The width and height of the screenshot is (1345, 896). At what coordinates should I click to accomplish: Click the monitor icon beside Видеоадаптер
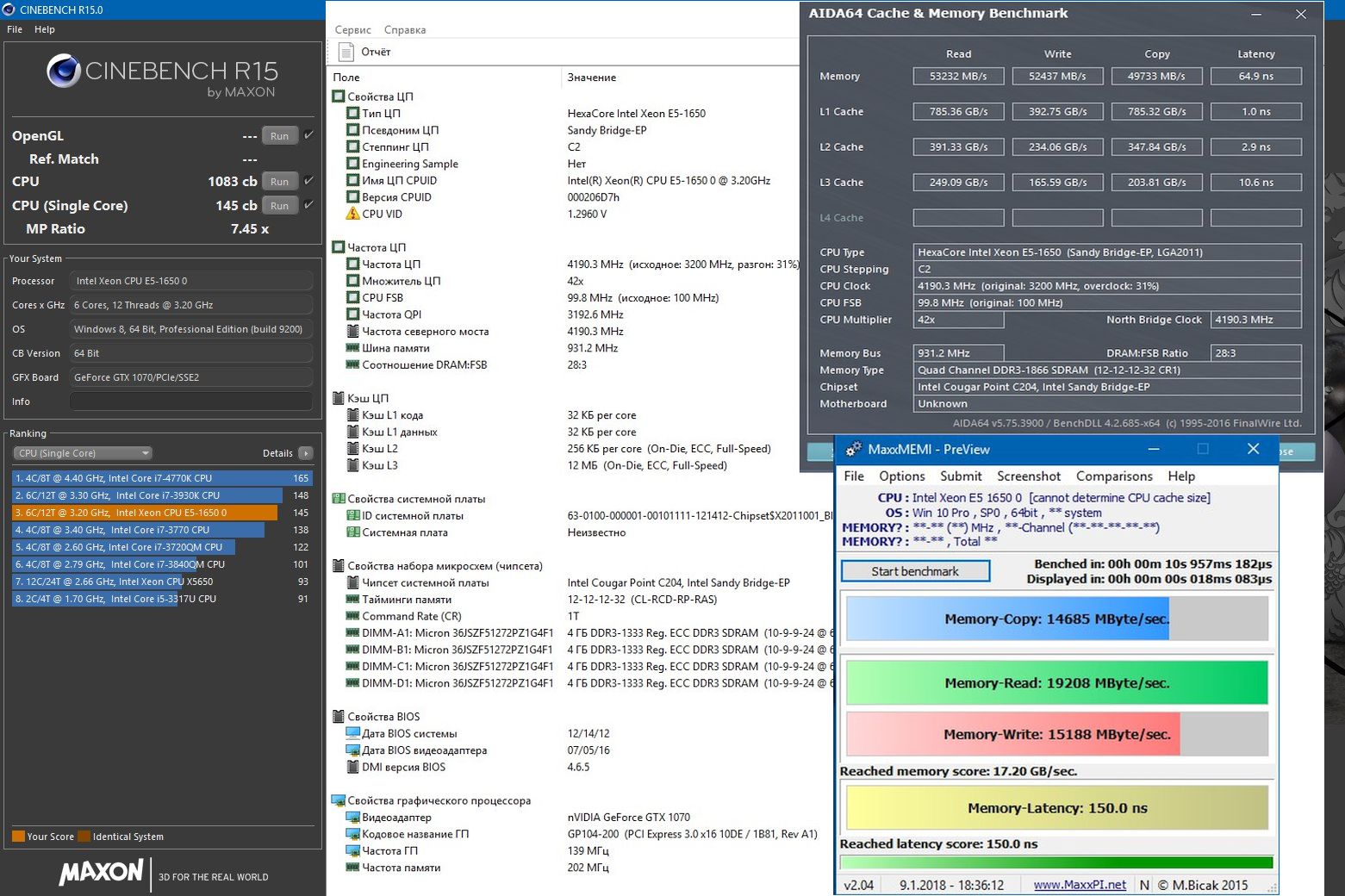(x=352, y=818)
